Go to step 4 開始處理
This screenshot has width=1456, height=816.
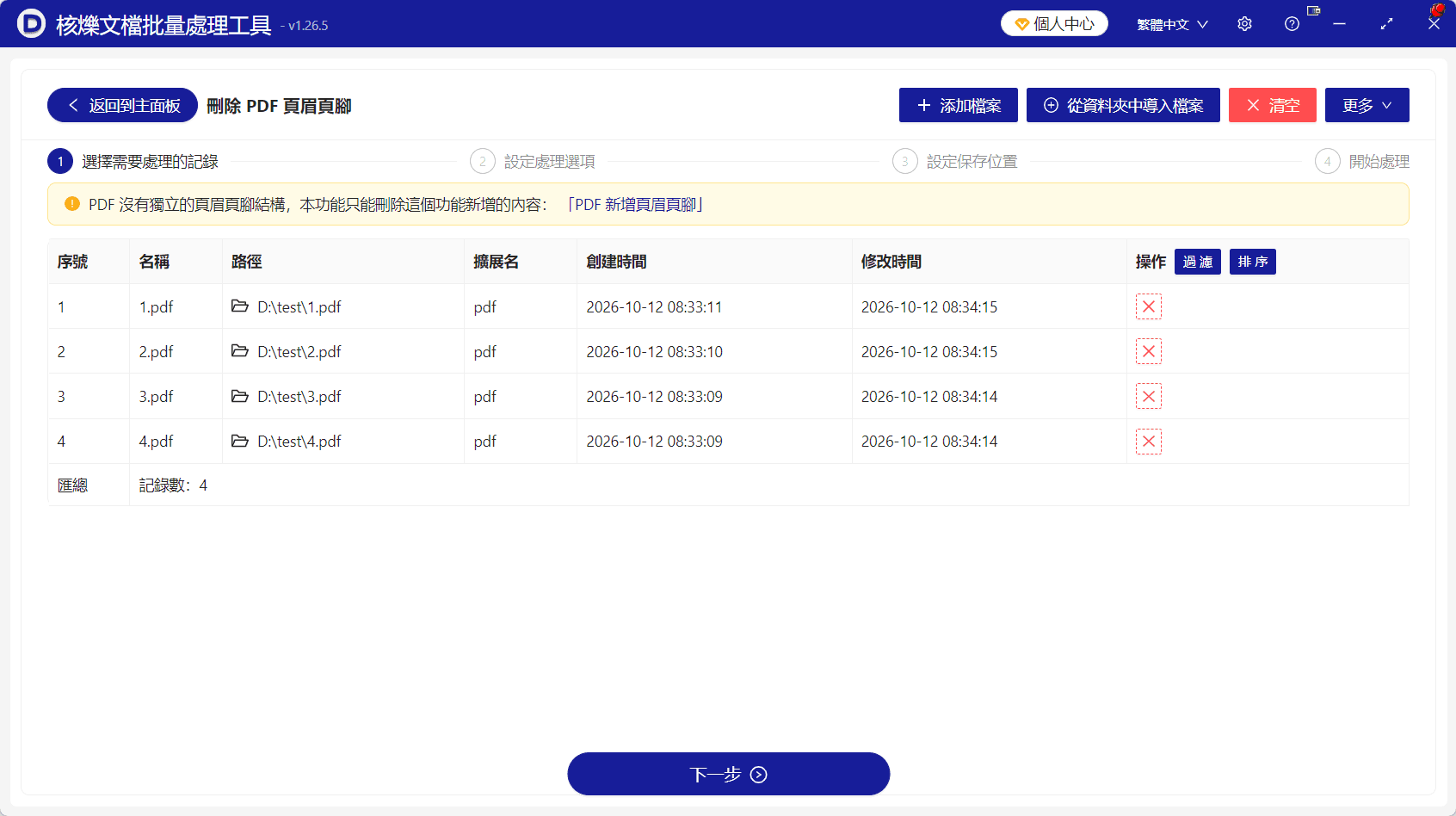1362,161
